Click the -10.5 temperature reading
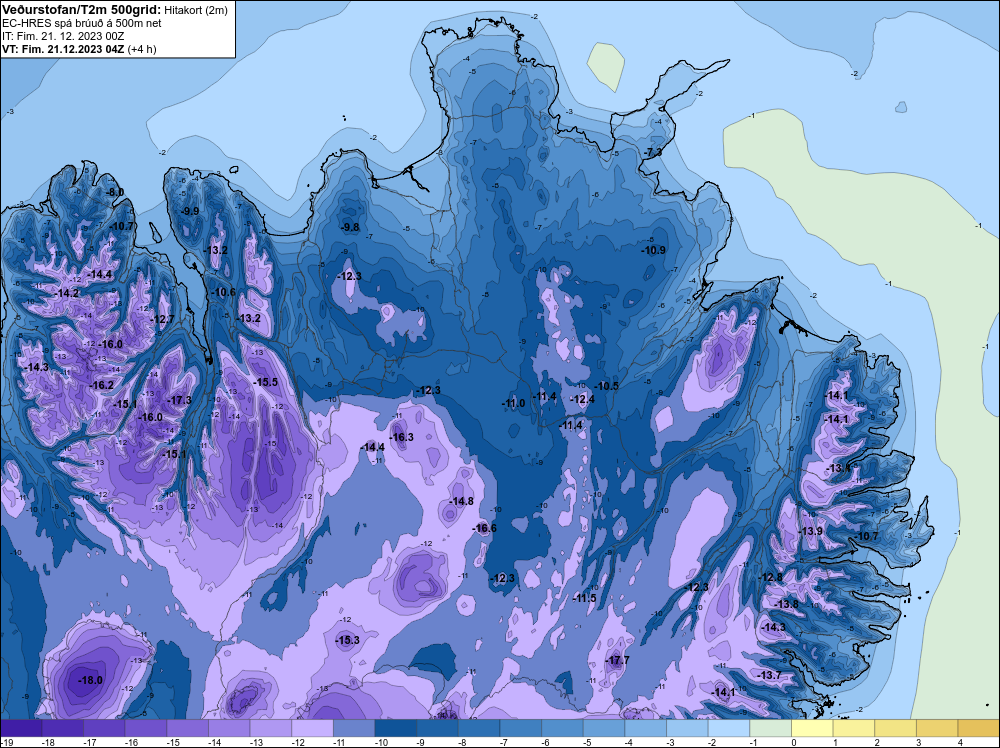The width and height of the screenshot is (1000, 748). point(607,386)
